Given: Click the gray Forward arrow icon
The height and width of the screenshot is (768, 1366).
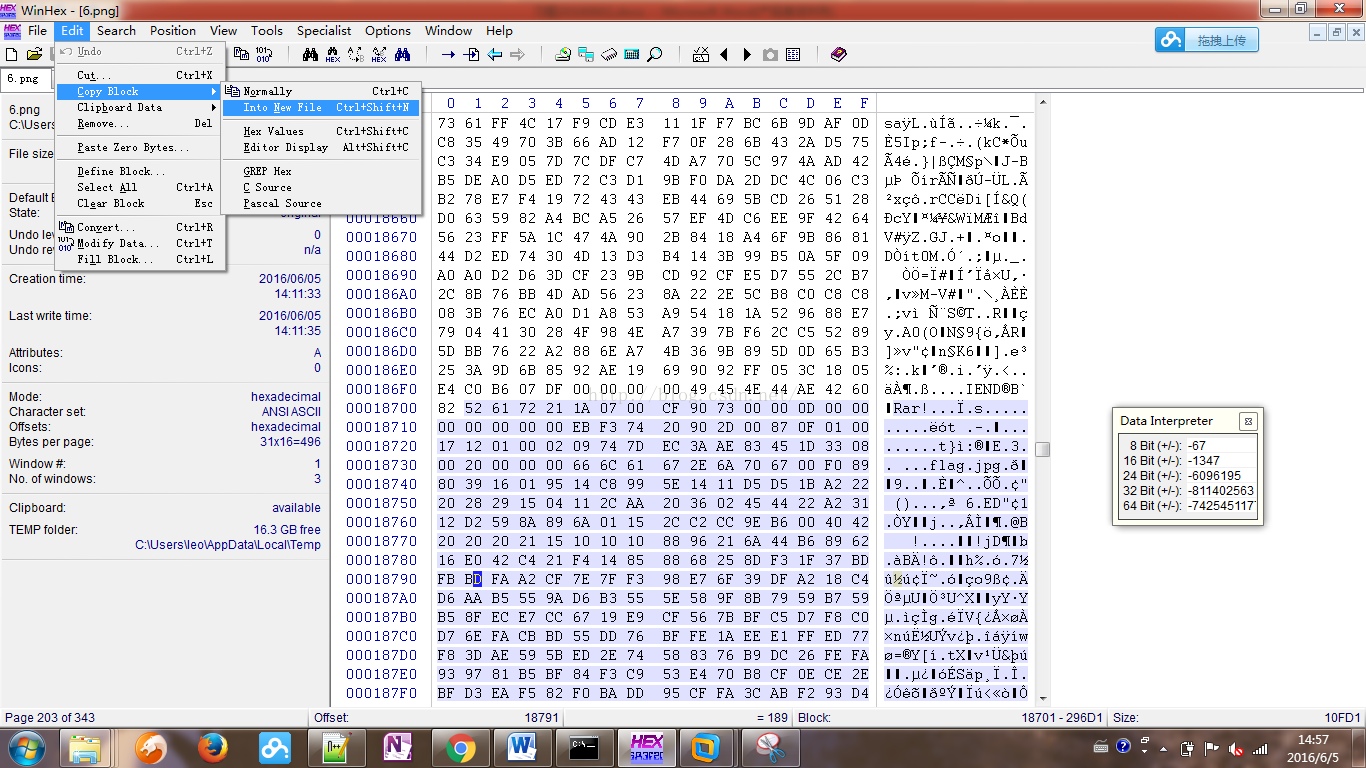Looking at the screenshot, I should click(517, 54).
